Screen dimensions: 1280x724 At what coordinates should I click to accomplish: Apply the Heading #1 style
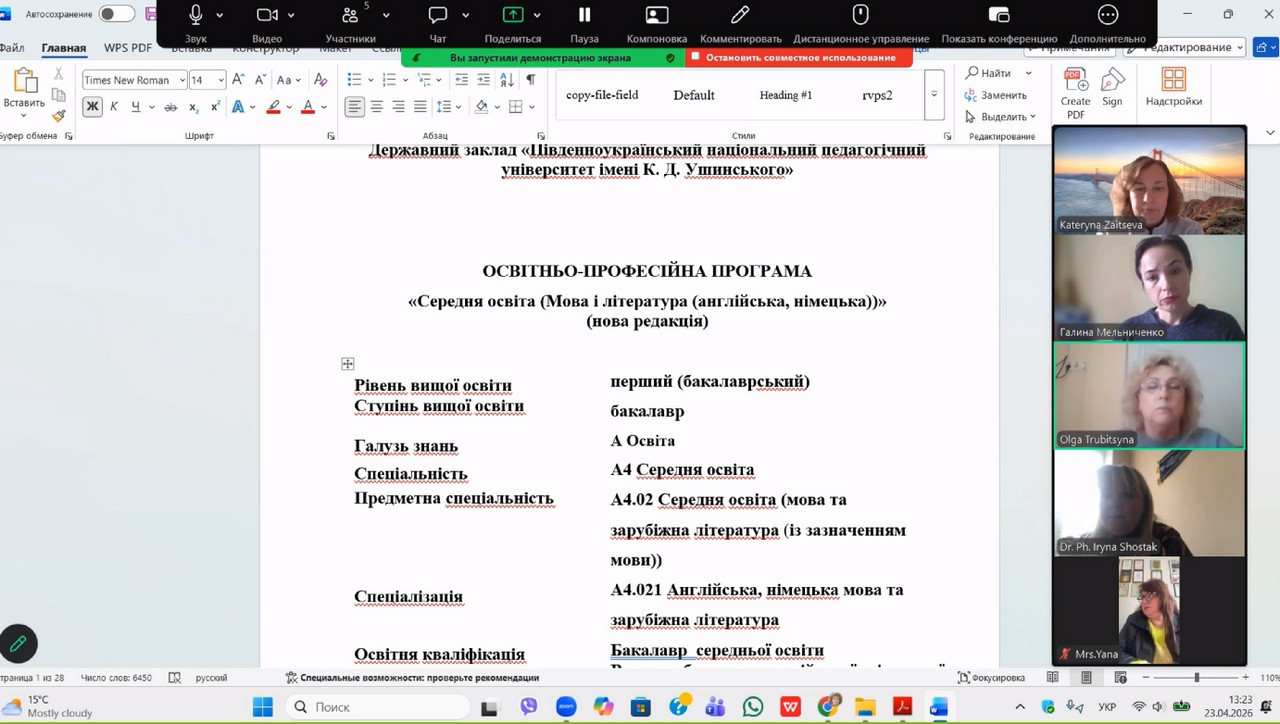pyautogui.click(x=786, y=95)
